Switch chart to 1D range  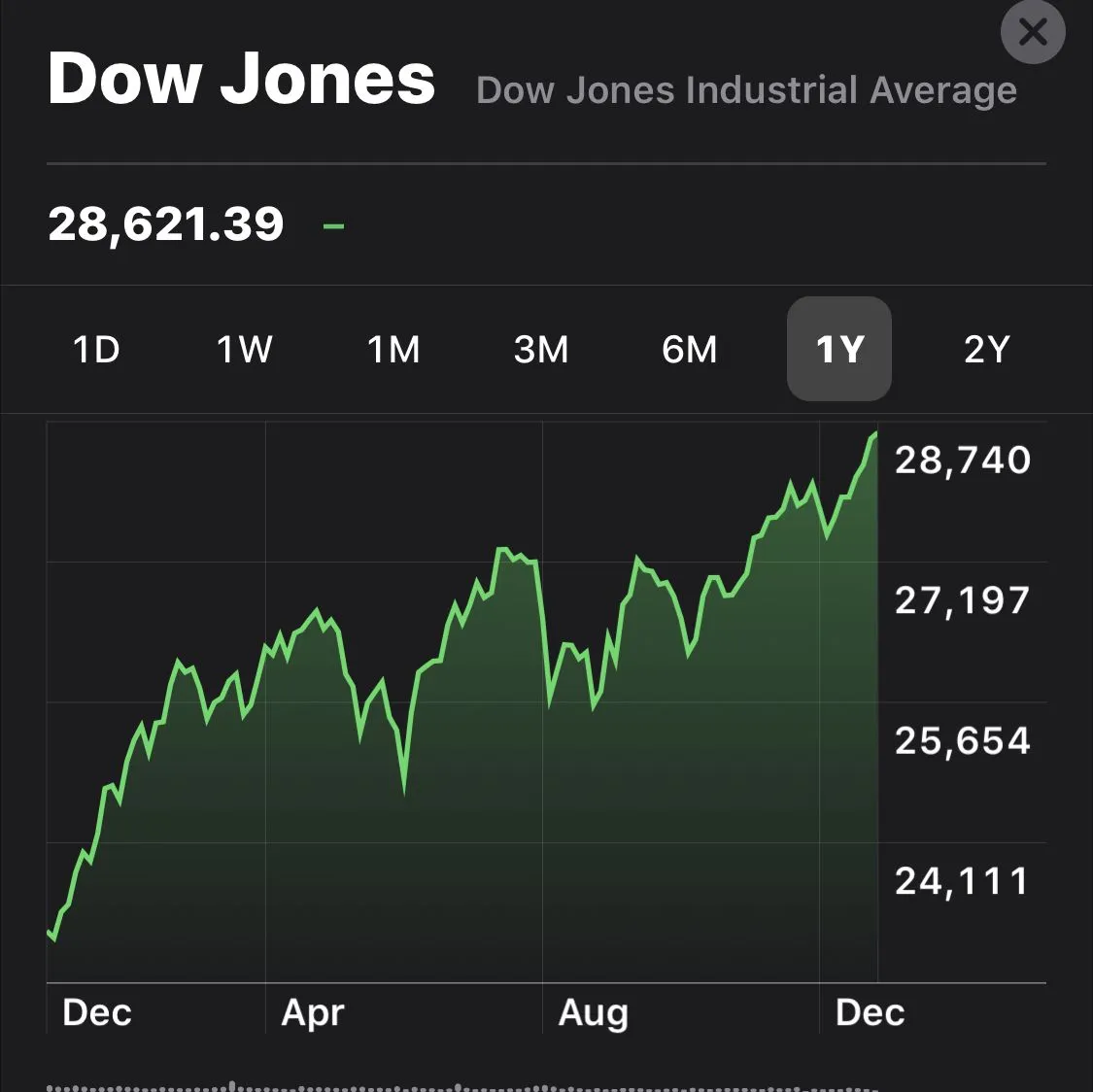(96, 349)
